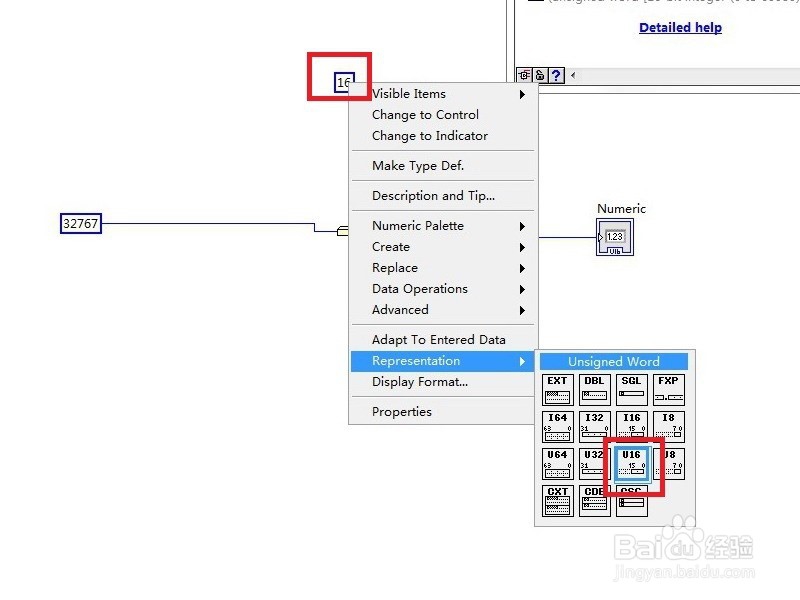Screen dimensions: 800x600
Task: Highlight the Representation menu entry
Action: click(443, 361)
